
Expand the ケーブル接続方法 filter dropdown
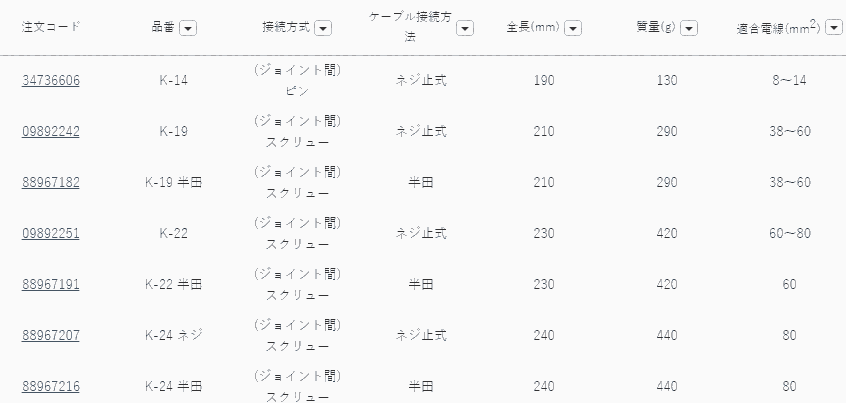click(x=464, y=28)
